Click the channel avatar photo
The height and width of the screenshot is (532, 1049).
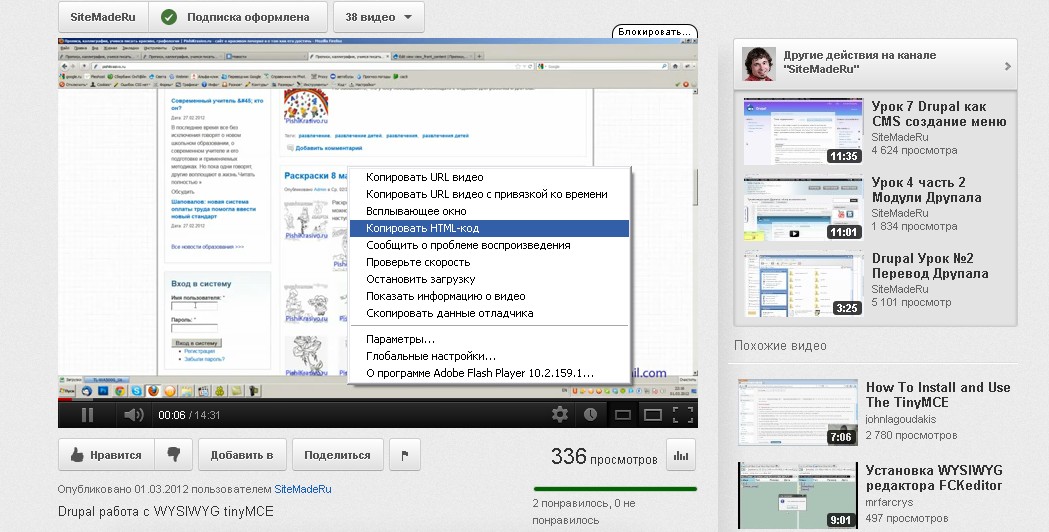[x=759, y=64]
